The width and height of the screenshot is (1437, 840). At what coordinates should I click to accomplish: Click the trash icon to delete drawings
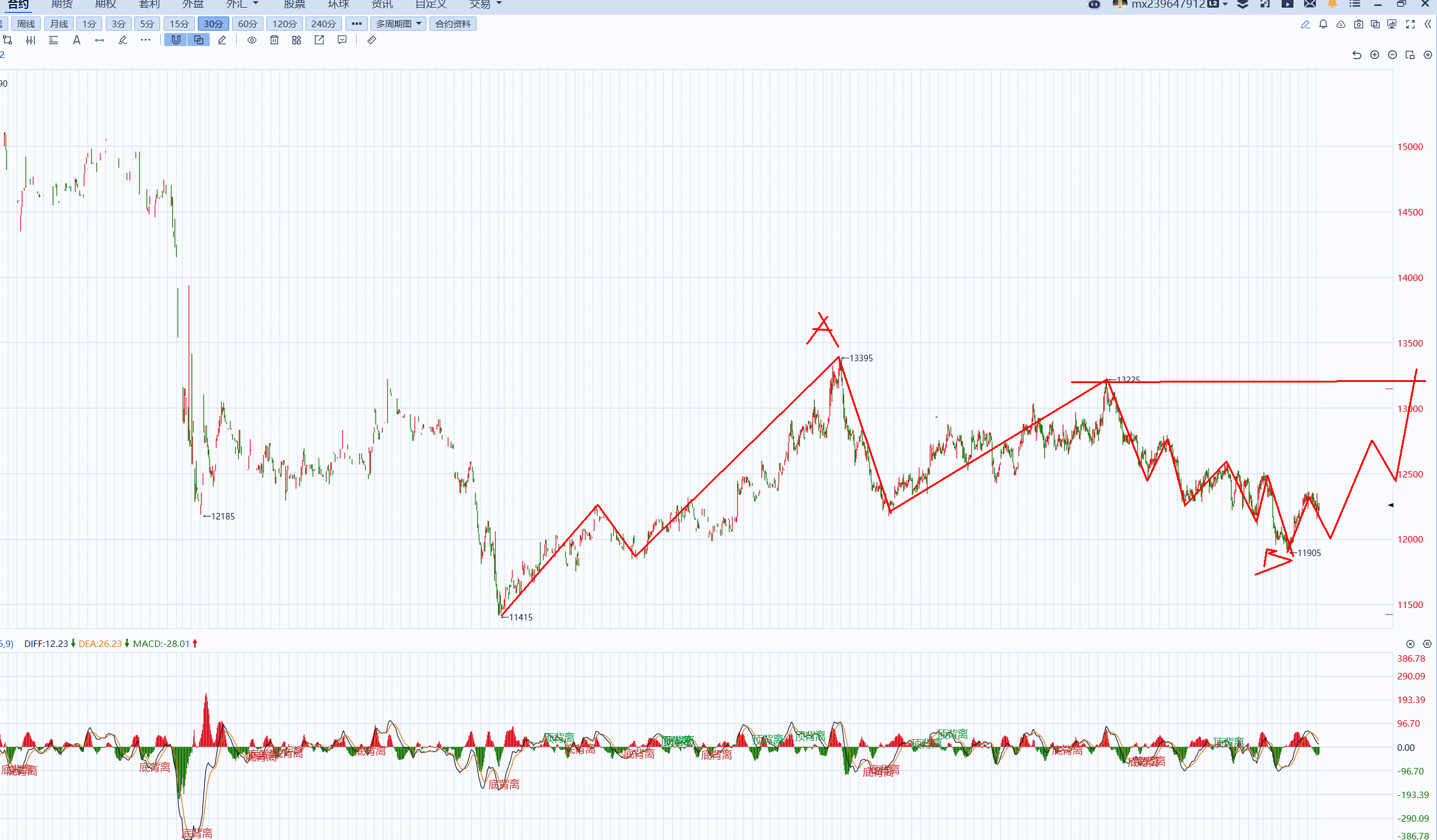click(x=274, y=40)
